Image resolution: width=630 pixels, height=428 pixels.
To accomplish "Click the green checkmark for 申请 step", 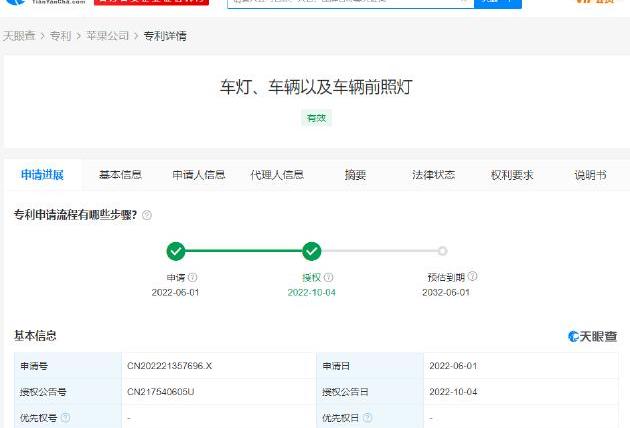I will click(176, 251).
